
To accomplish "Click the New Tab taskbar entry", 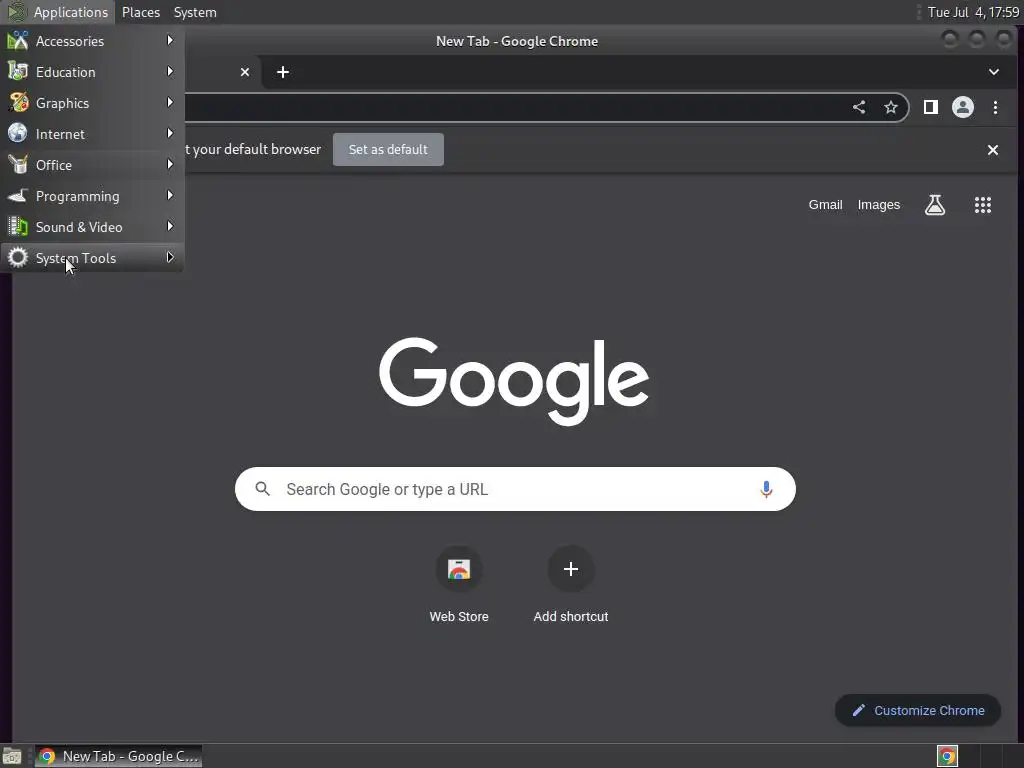I will pos(118,756).
